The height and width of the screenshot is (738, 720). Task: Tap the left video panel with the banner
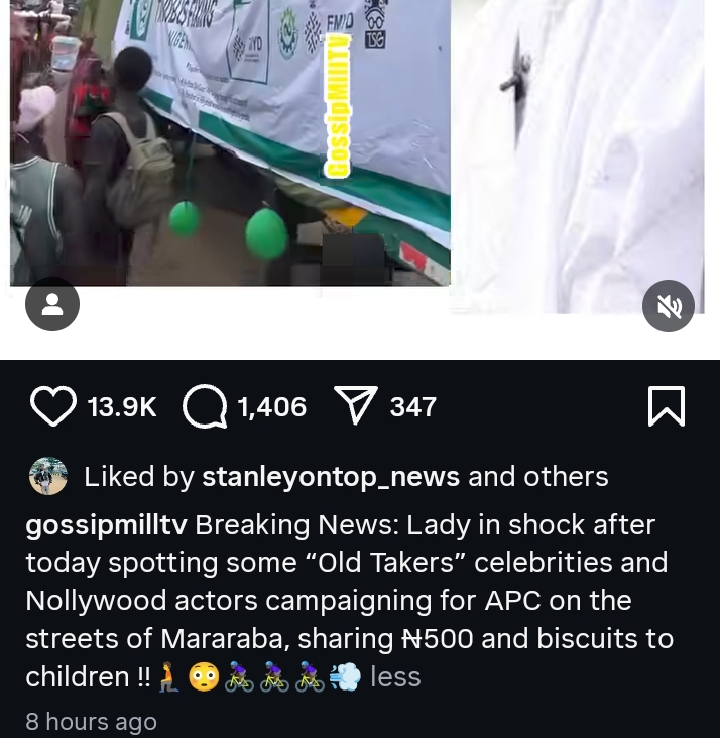tap(230, 140)
